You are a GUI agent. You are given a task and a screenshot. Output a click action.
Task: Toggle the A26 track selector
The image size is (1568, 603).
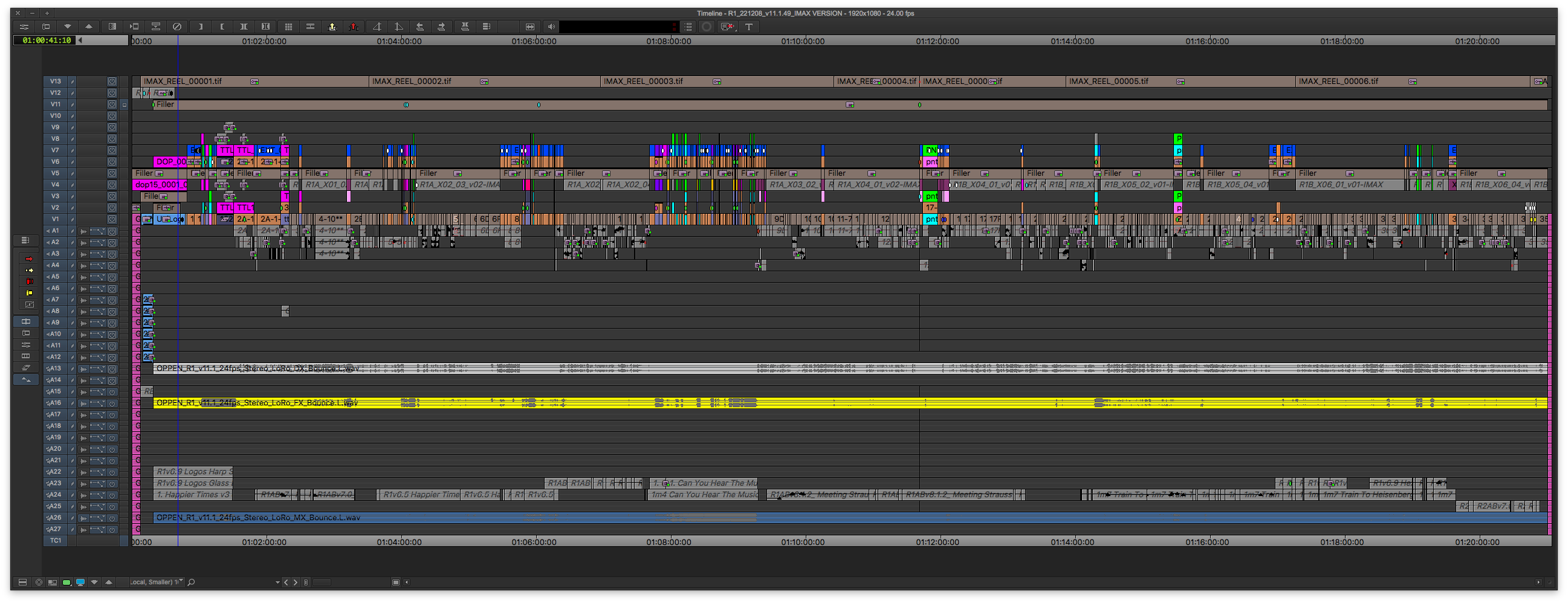tap(55, 518)
